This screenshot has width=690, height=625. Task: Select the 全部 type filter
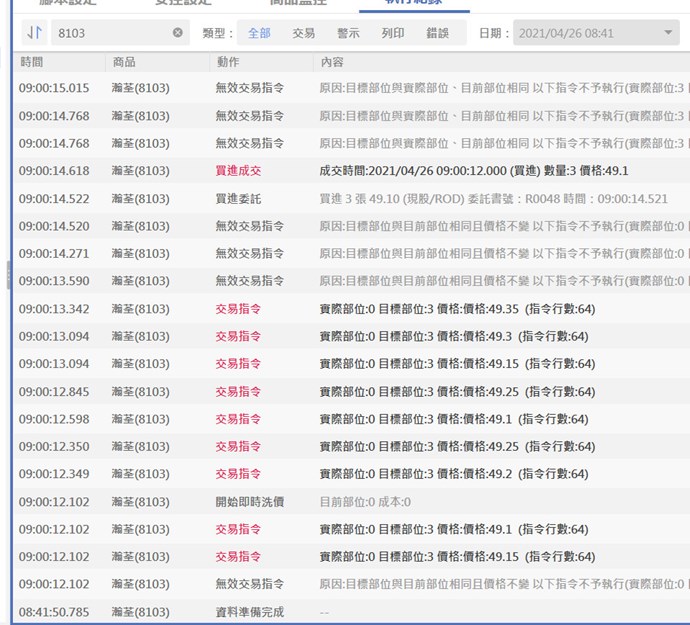pyautogui.click(x=259, y=33)
